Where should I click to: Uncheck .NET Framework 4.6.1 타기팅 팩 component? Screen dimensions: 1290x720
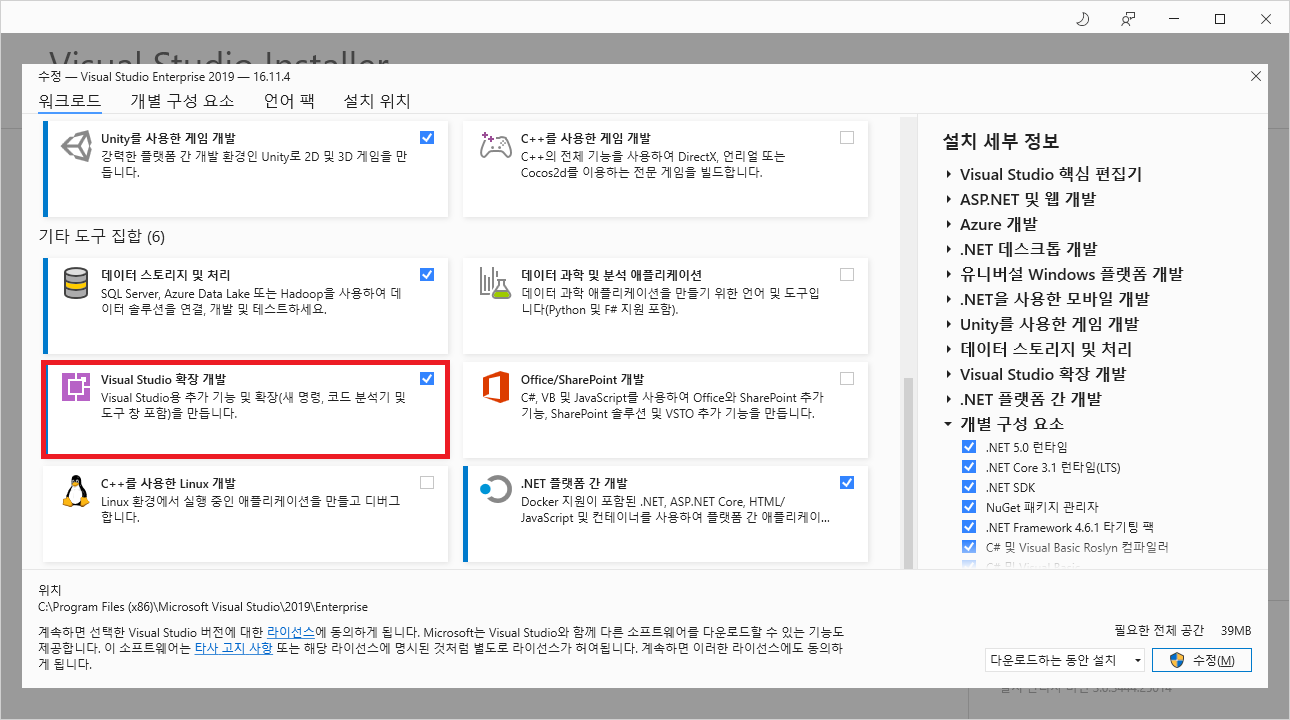pyautogui.click(x=968, y=527)
